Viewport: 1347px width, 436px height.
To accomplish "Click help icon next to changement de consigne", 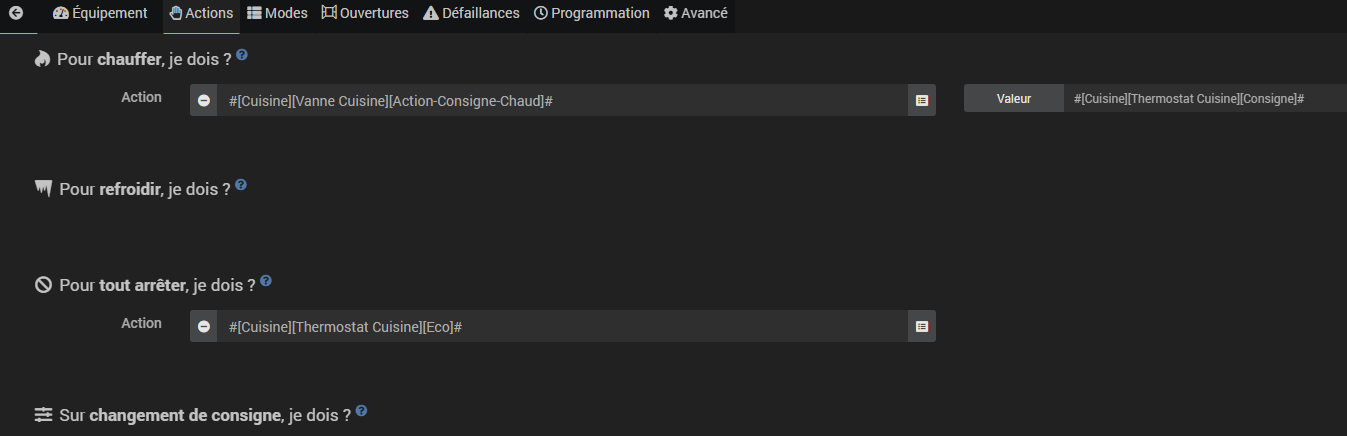I will point(361,411).
